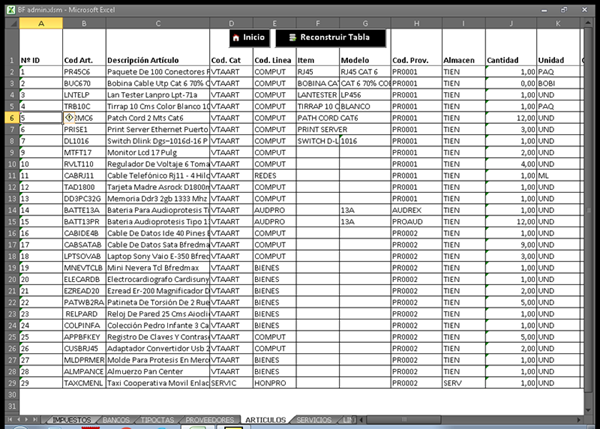Select cell with 'PR45C6' code
Viewport: 600px width, 429px height.
point(84,72)
